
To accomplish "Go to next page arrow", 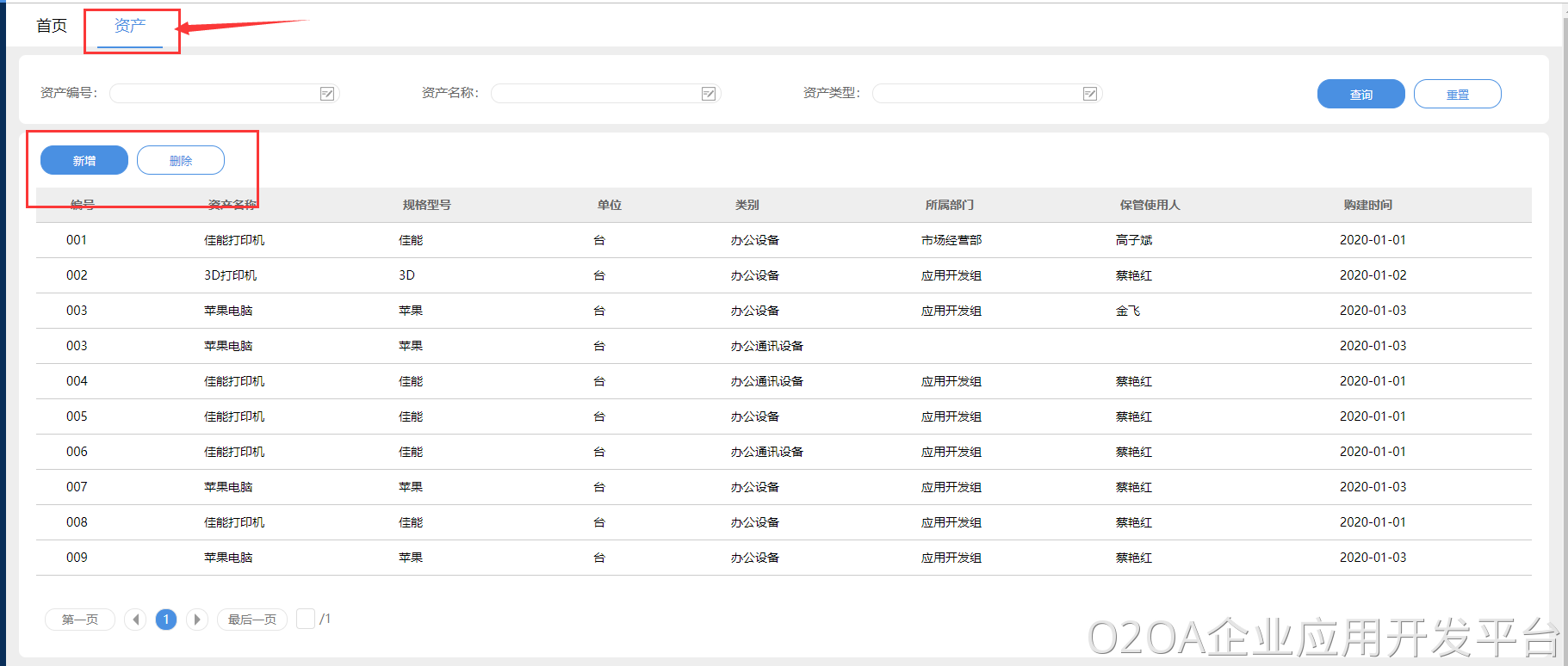I will 197,620.
